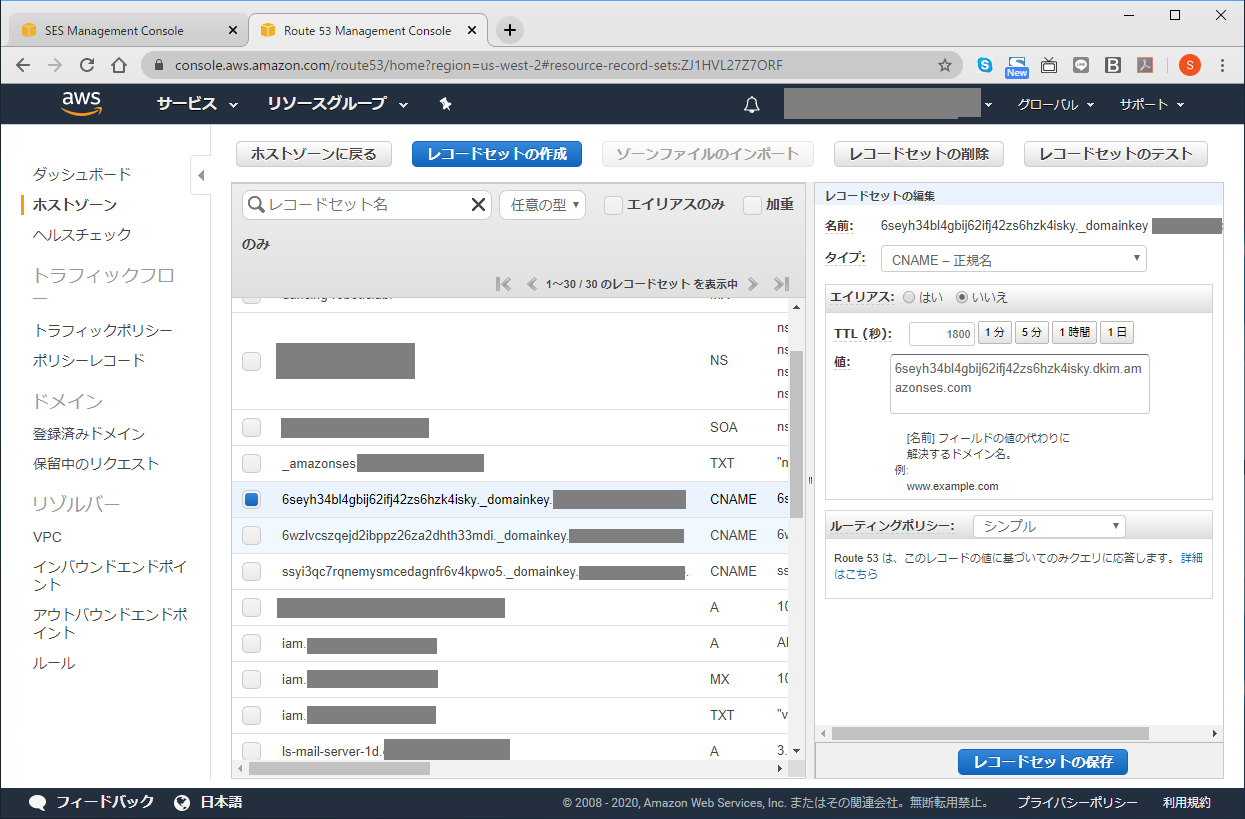The height and width of the screenshot is (819, 1245).
Task: Open ヘルスチェック in the sidebar
Action: point(82,234)
